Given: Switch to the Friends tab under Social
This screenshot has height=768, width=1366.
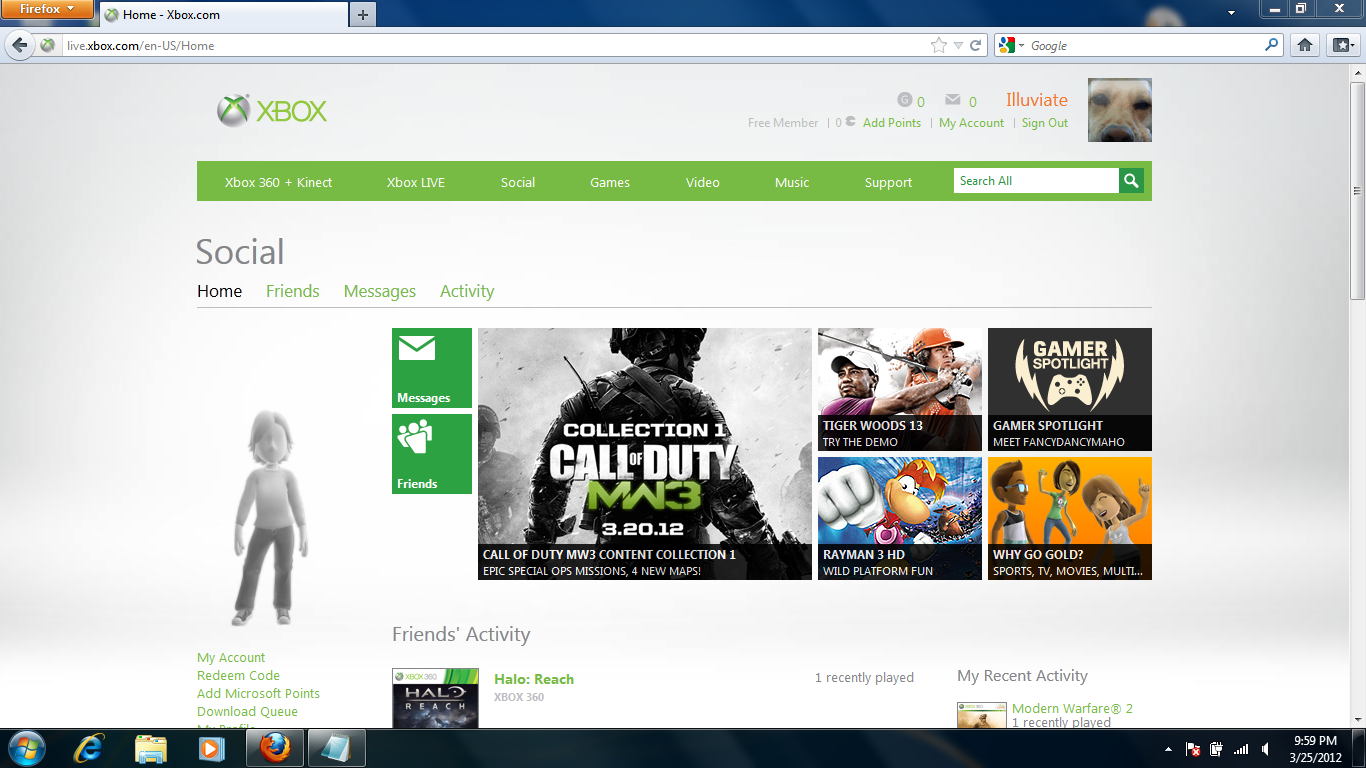Looking at the screenshot, I should (x=293, y=291).
